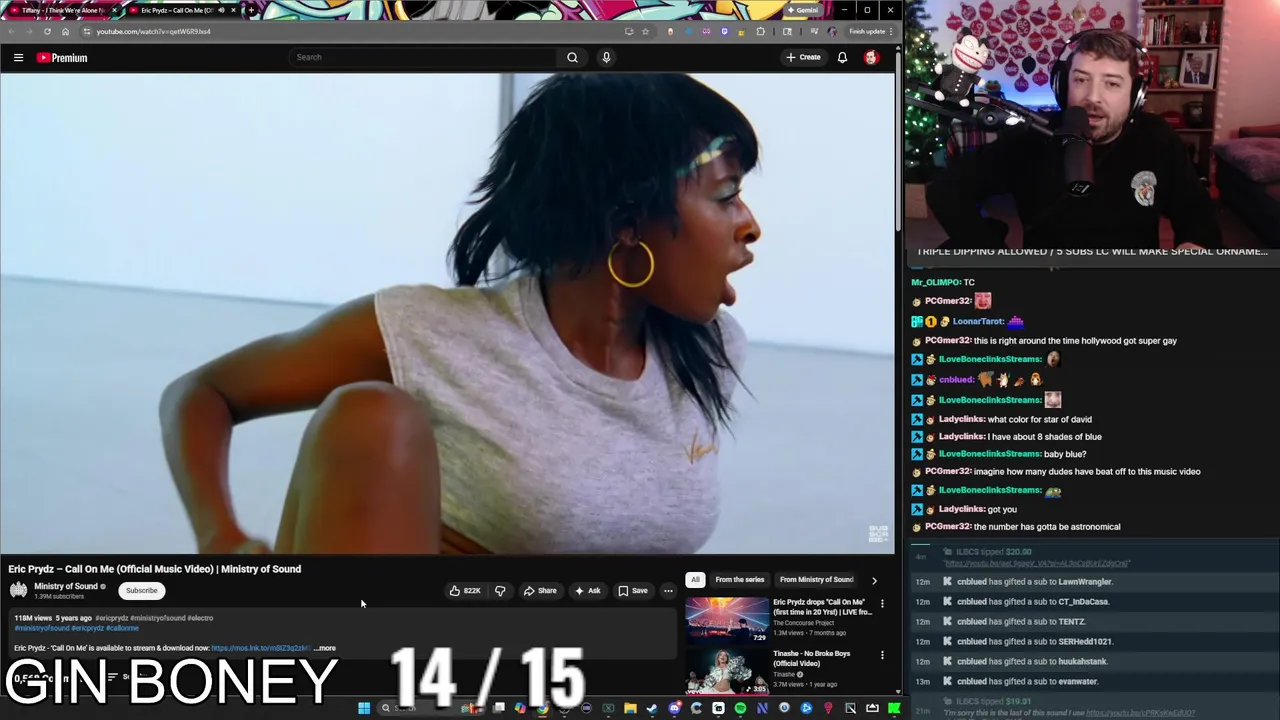The image size is (1280, 720).
Task: Click the '118M views 5 years ago' text
Action: tap(53, 618)
